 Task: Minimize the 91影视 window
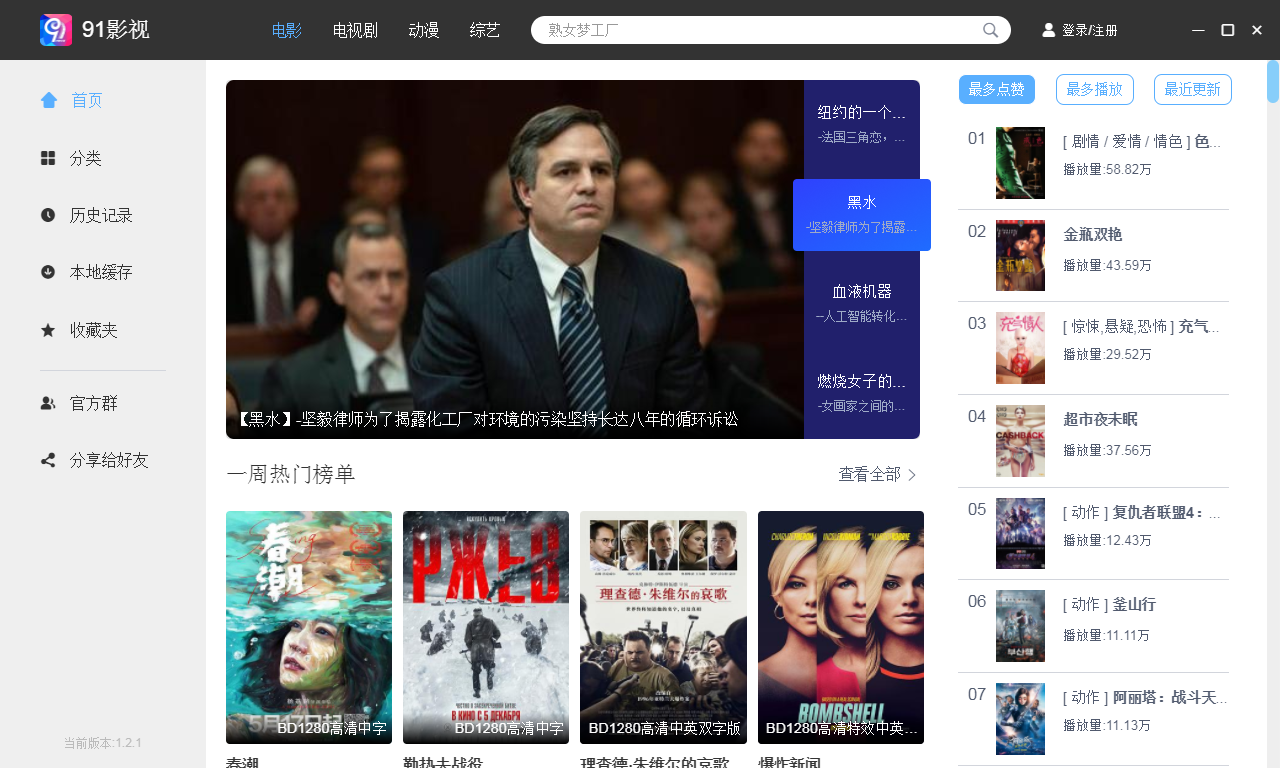(x=1198, y=30)
